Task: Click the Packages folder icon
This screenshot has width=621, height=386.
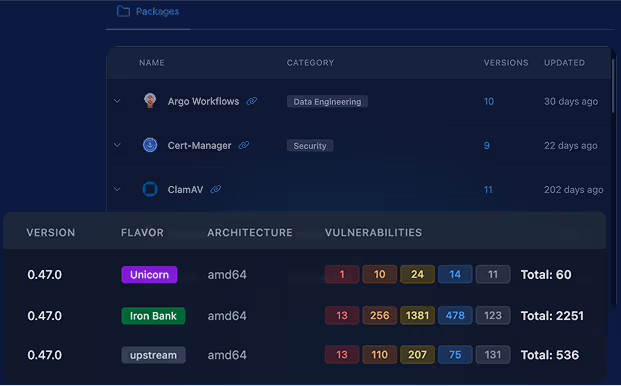Action: (x=123, y=11)
